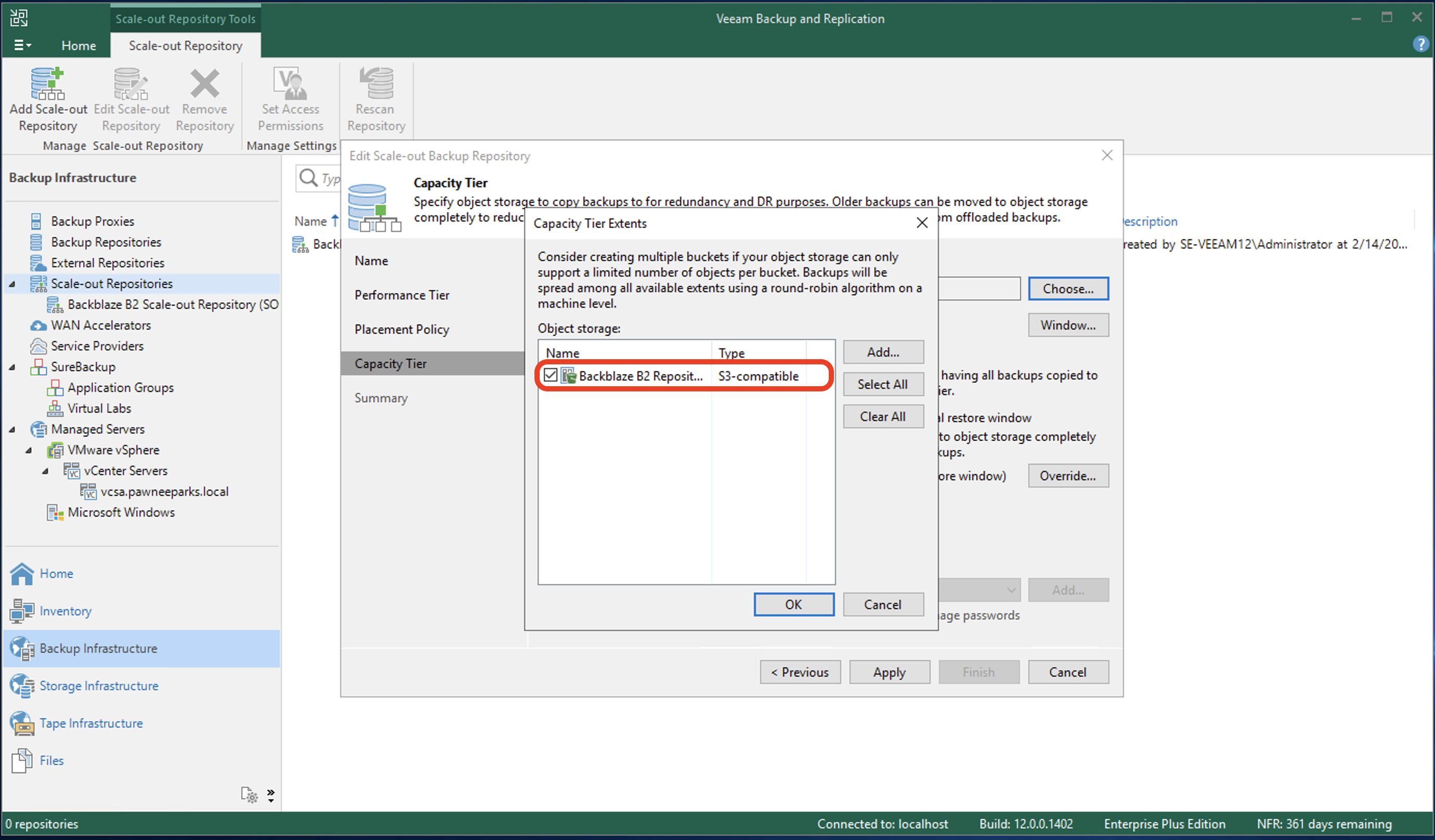Image resolution: width=1435 pixels, height=840 pixels.
Task: Cancel the Edit Scale-out Backup Repository wizard
Action: (x=1068, y=672)
